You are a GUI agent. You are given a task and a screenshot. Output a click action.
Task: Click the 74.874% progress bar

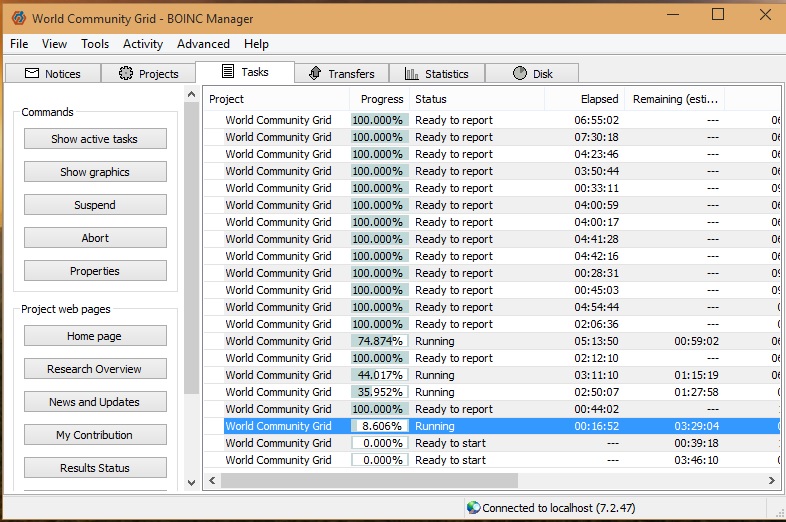coord(380,341)
